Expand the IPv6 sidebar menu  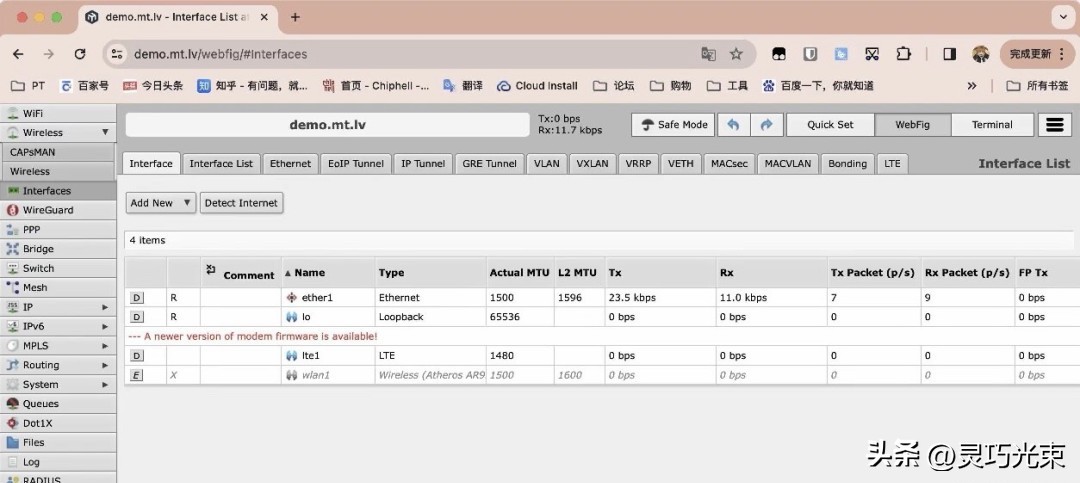pos(58,326)
